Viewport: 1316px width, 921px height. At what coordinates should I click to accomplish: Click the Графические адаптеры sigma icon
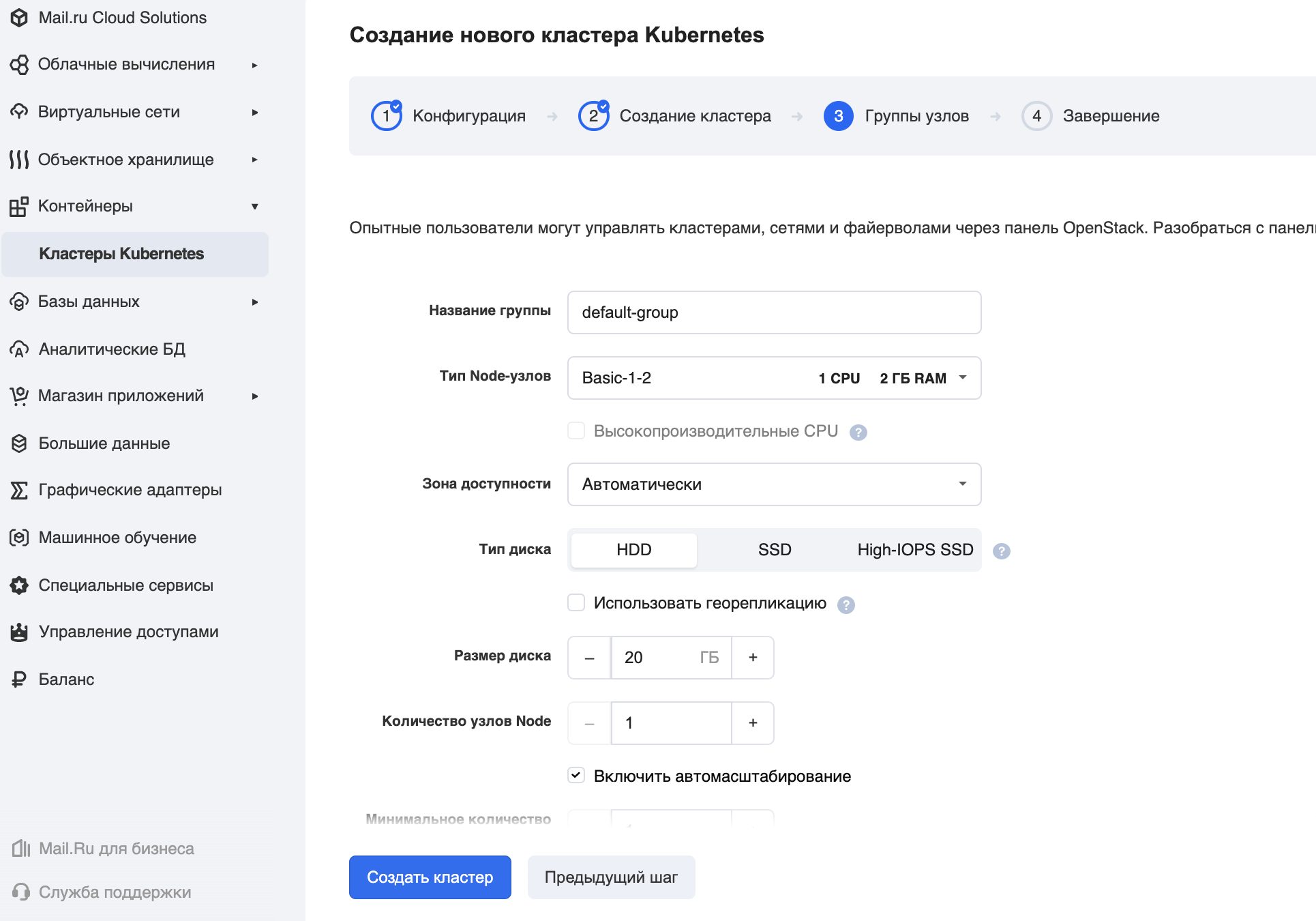point(19,490)
